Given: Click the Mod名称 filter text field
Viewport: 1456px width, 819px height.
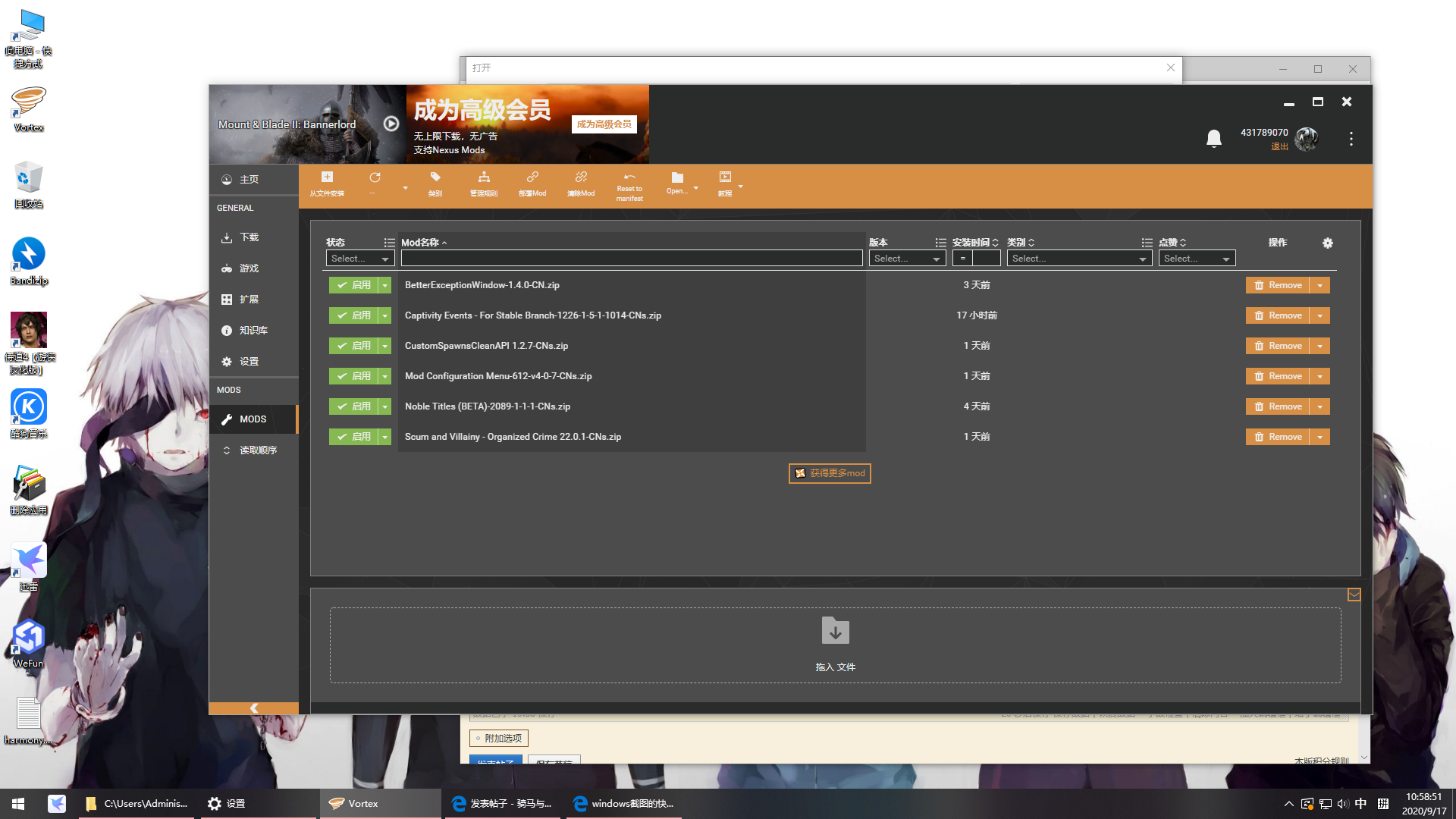Looking at the screenshot, I should click(x=632, y=259).
